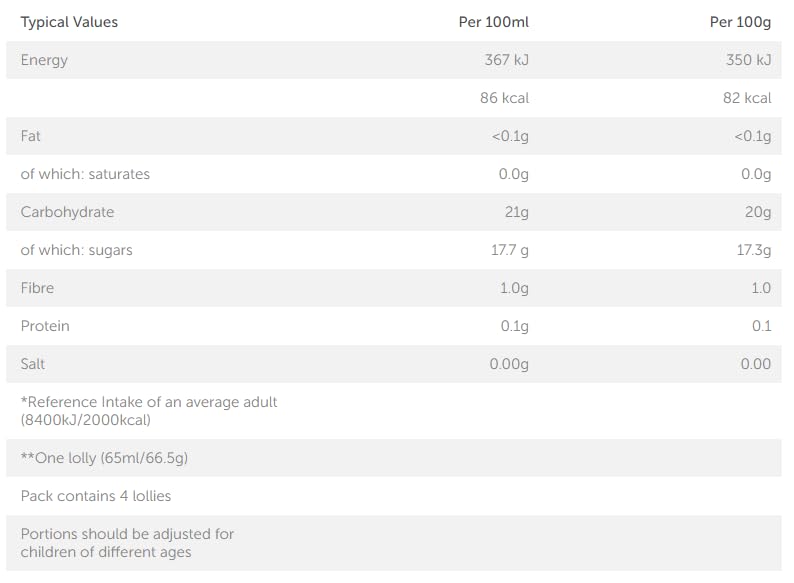794x583 pixels.
Task: Select the Energy row label
Action: click(44, 60)
